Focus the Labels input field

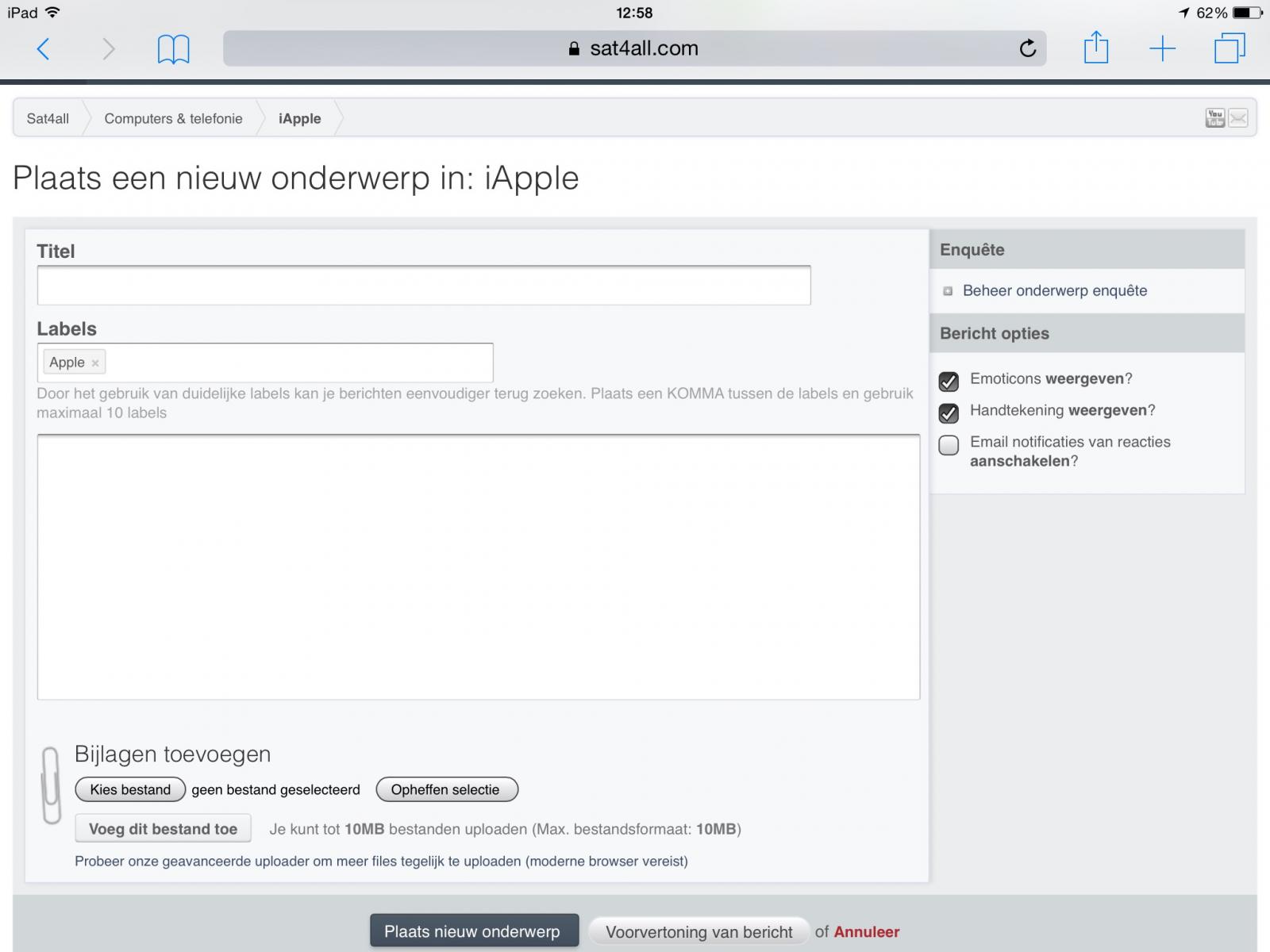265,363
